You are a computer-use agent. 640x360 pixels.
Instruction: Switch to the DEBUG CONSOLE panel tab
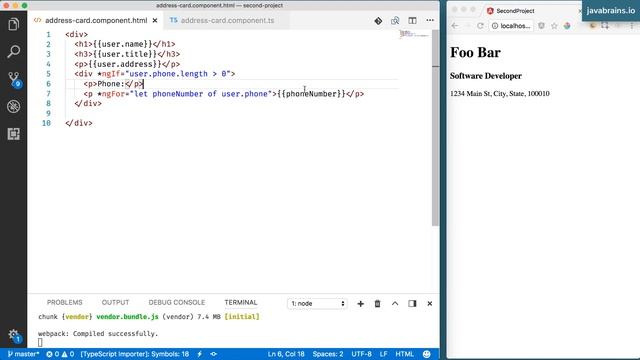[177, 302]
